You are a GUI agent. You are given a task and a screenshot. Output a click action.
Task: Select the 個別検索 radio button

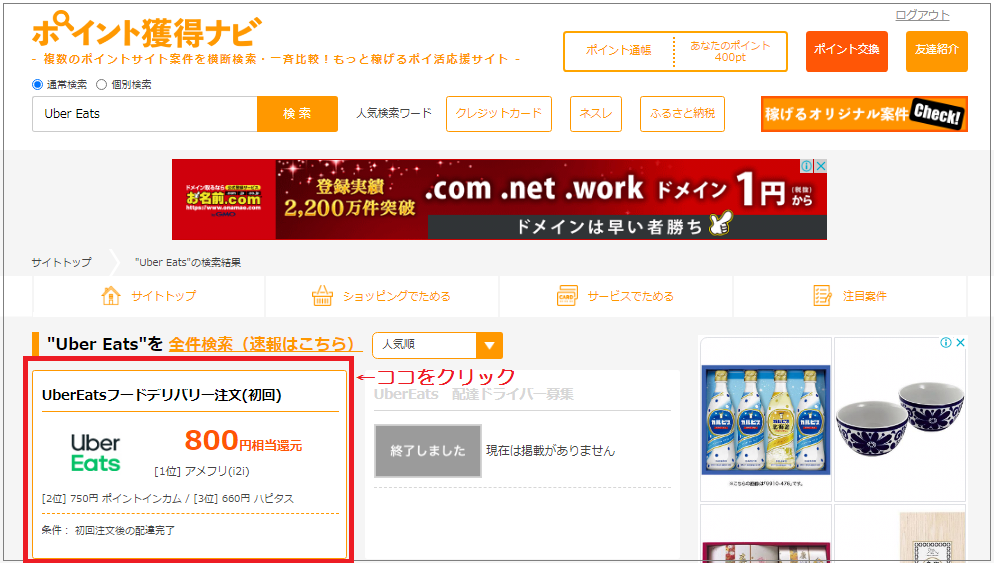point(101,84)
